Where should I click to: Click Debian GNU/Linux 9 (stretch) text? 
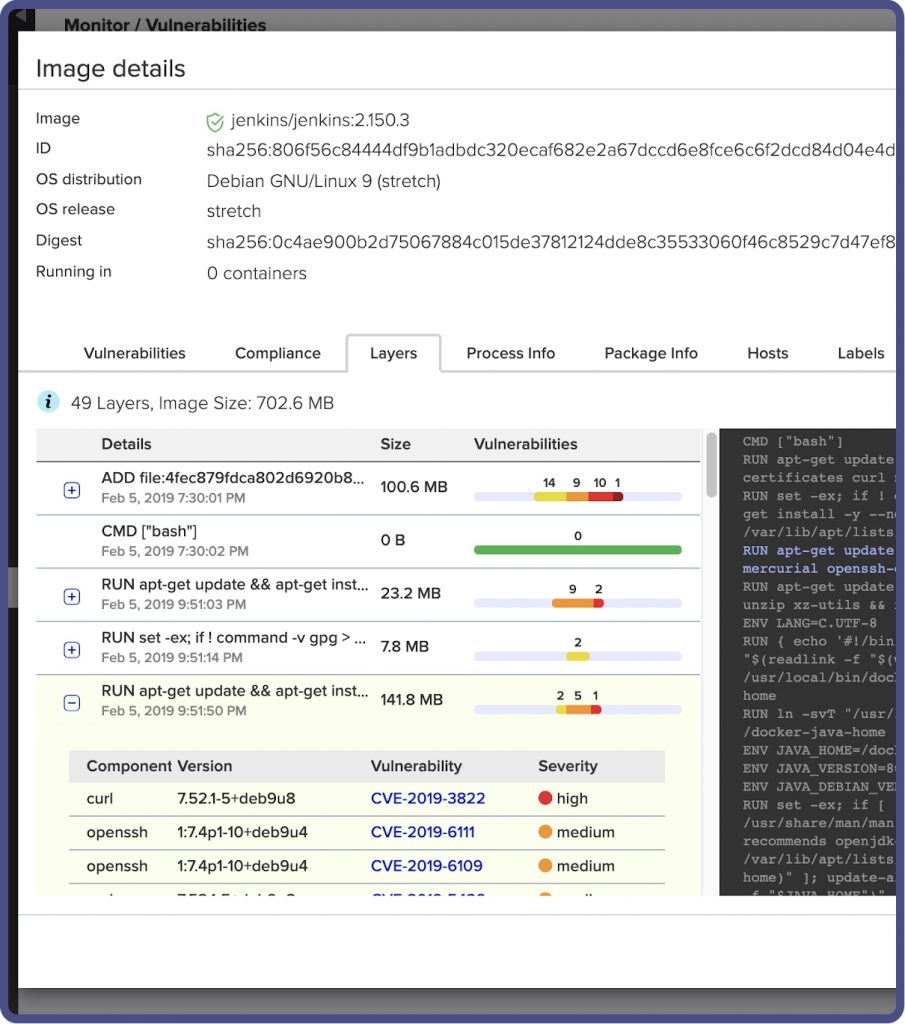tap(323, 181)
